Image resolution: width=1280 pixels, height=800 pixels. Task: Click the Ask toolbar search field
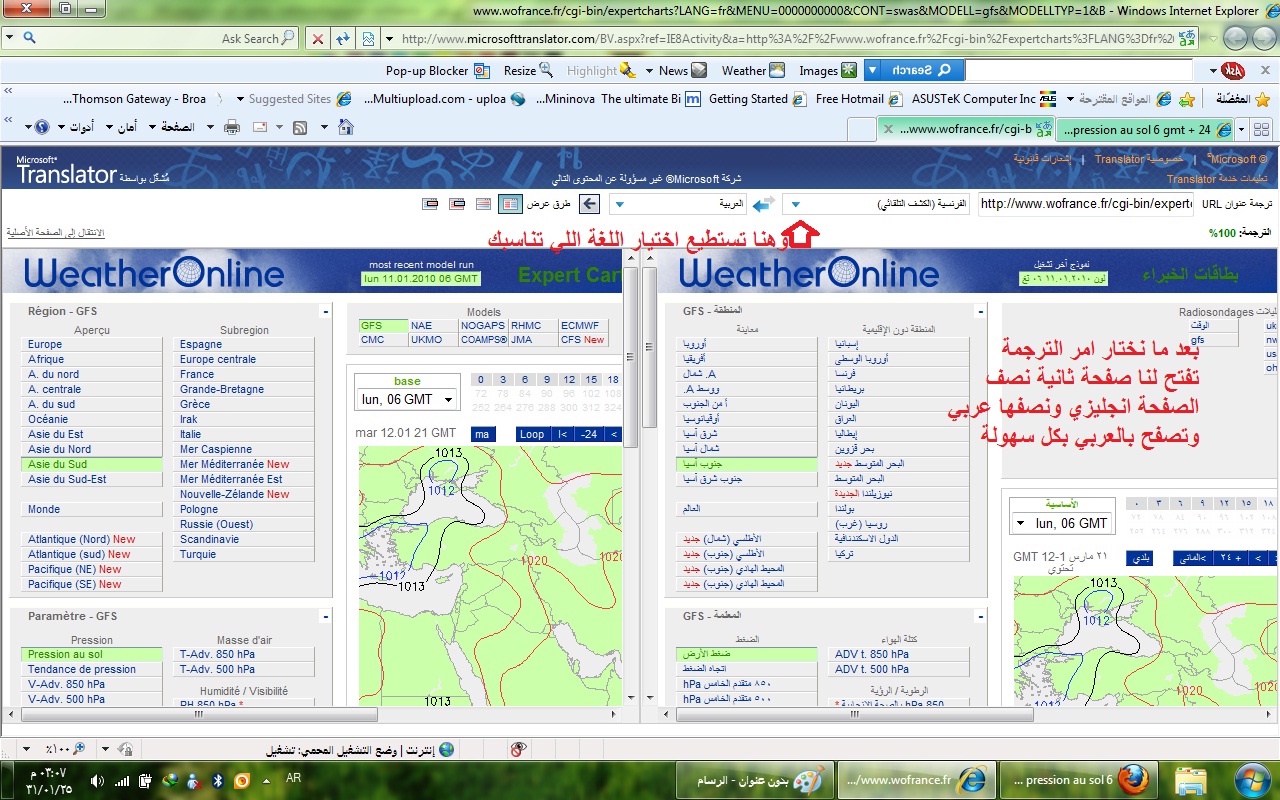coord(1079,70)
